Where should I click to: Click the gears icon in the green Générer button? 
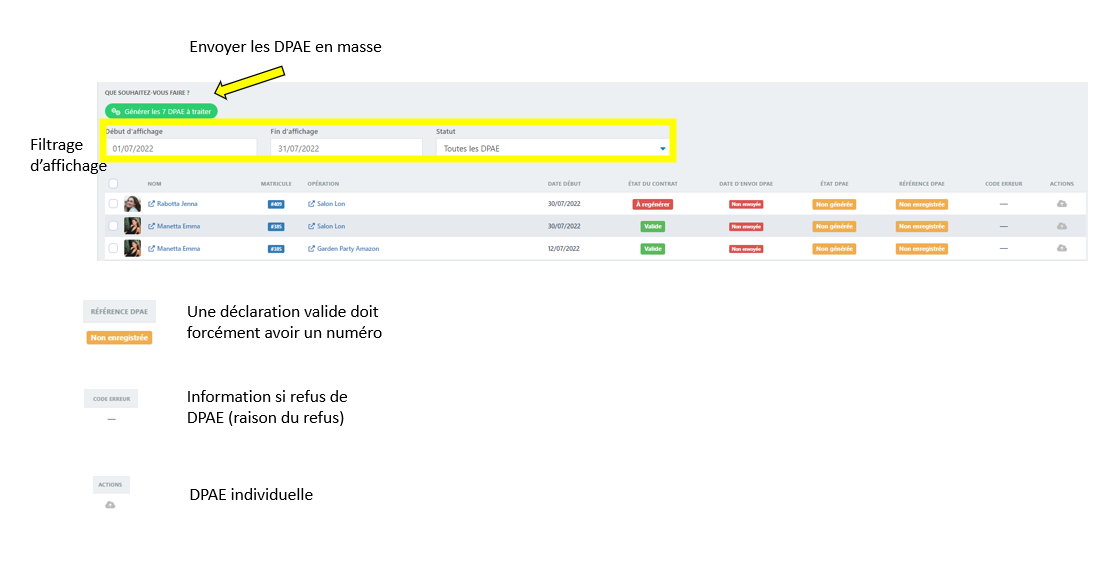[x=116, y=112]
